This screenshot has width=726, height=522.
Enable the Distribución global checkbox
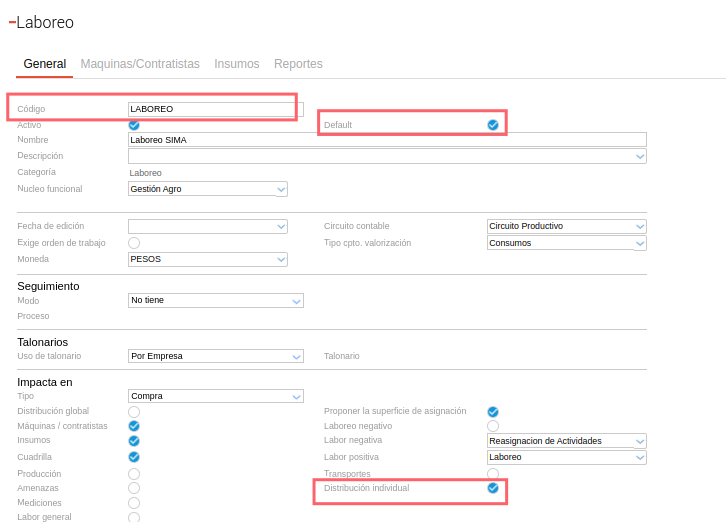[134, 411]
